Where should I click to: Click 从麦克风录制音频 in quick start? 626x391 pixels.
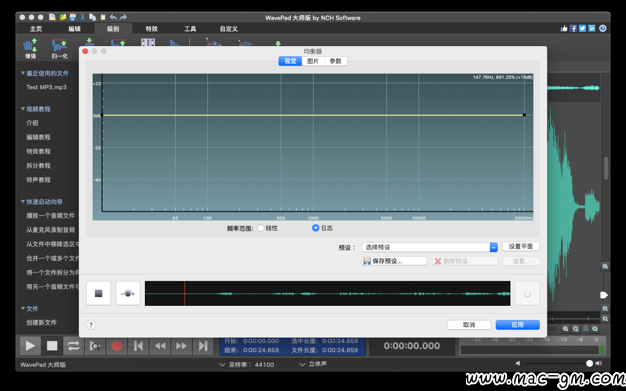coord(50,230)
